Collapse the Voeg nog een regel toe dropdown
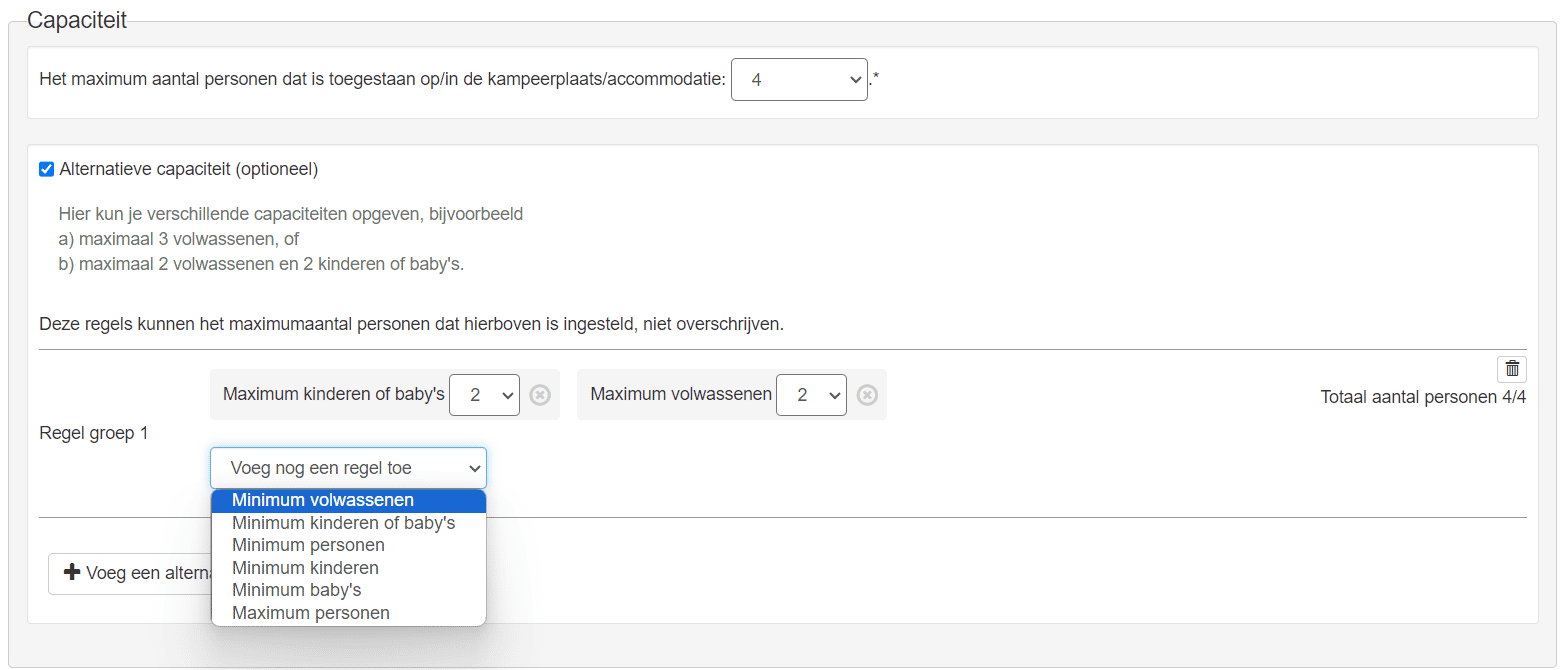The height and width of the screenshot is (670, 1567). [348, 468]
